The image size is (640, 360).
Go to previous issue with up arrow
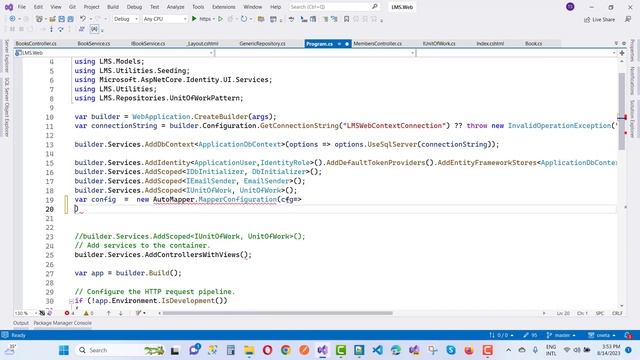[109, 313]
